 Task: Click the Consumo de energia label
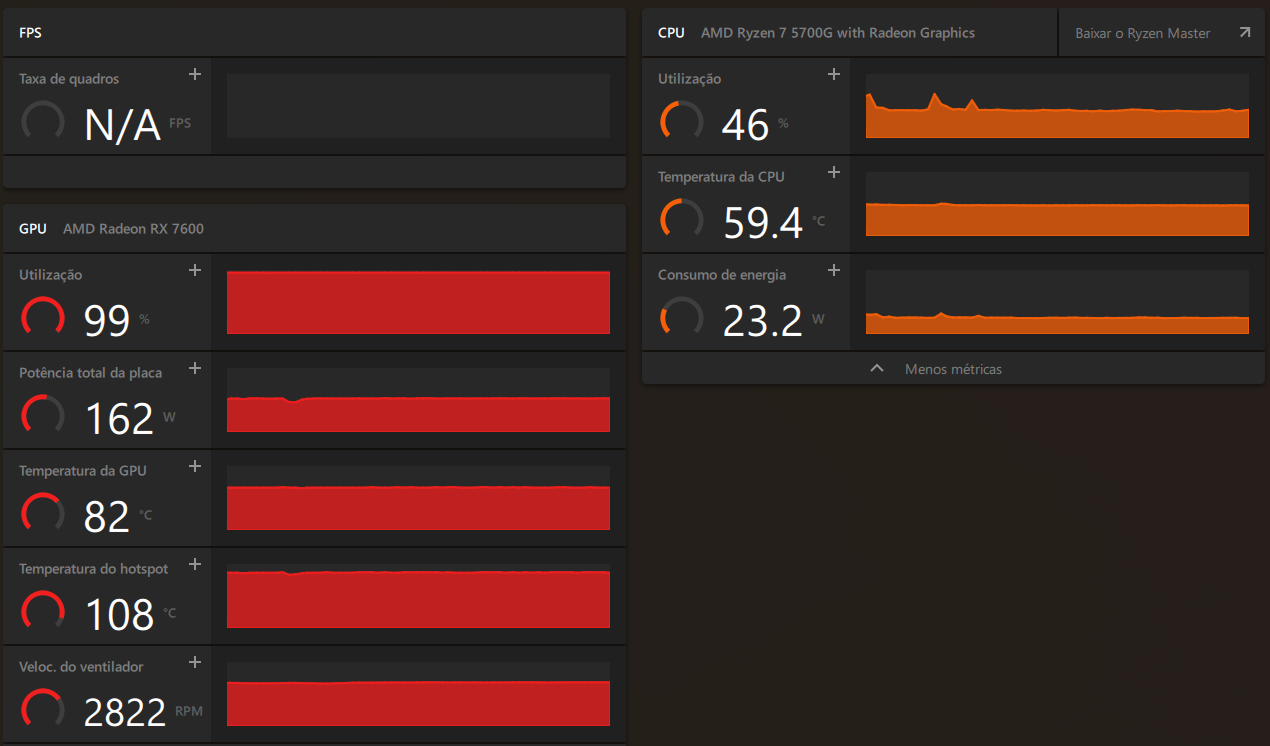point(722,275)
